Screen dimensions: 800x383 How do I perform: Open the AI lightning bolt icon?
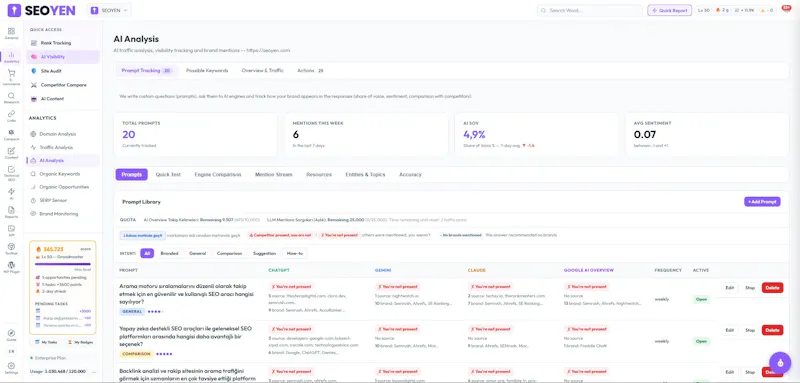pyautogui.click(x=11, y=193)
